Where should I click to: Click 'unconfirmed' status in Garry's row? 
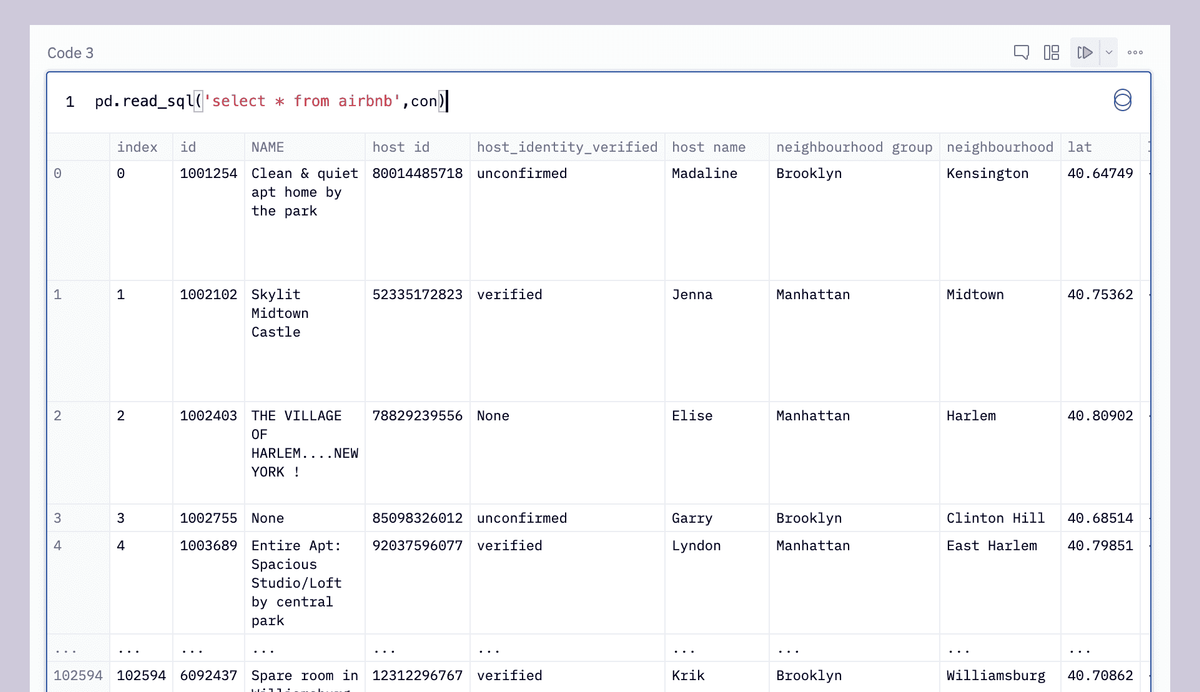tap(522, 518)
